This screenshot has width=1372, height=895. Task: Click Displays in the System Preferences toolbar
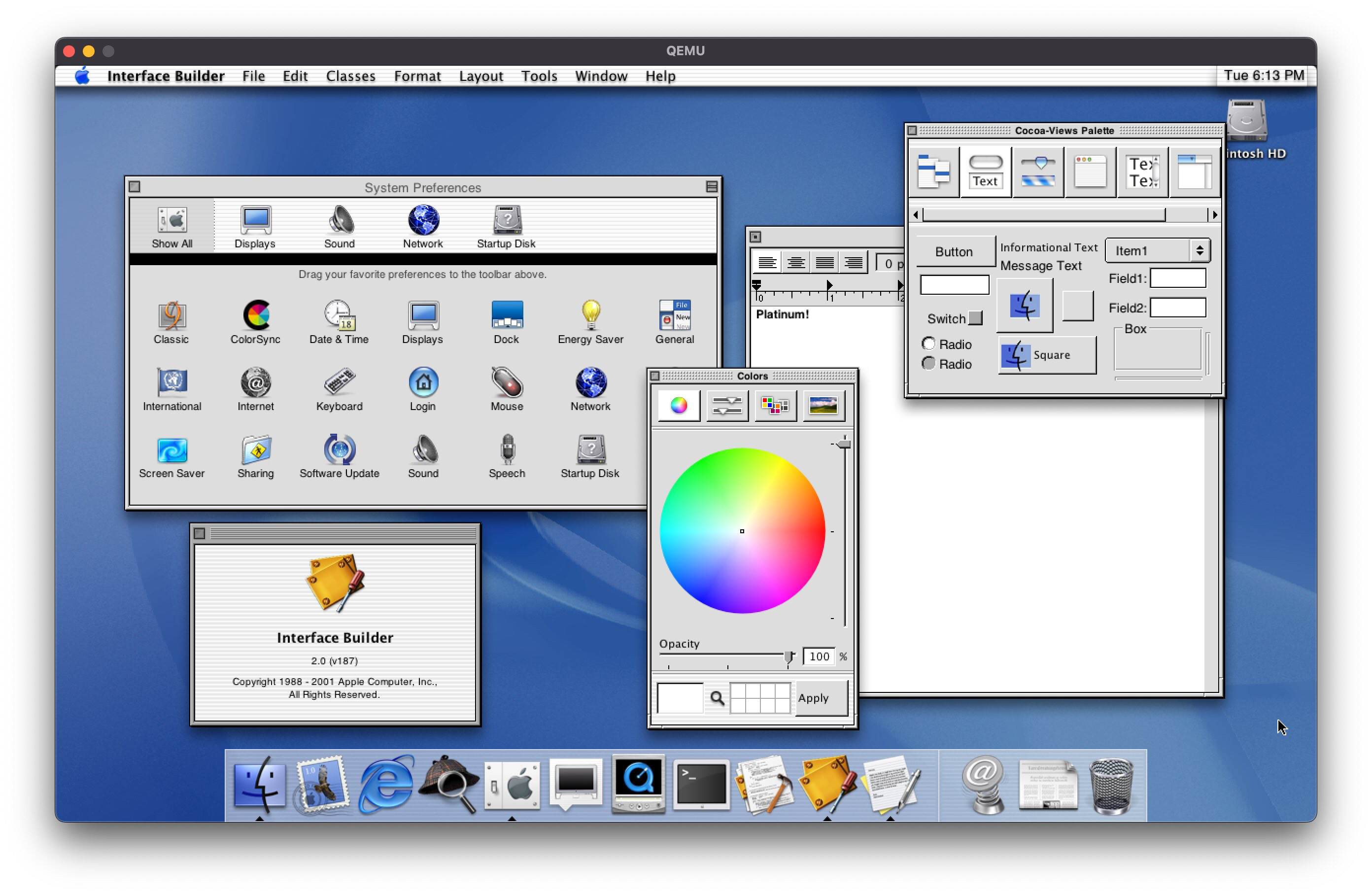(x=255, y=227)
